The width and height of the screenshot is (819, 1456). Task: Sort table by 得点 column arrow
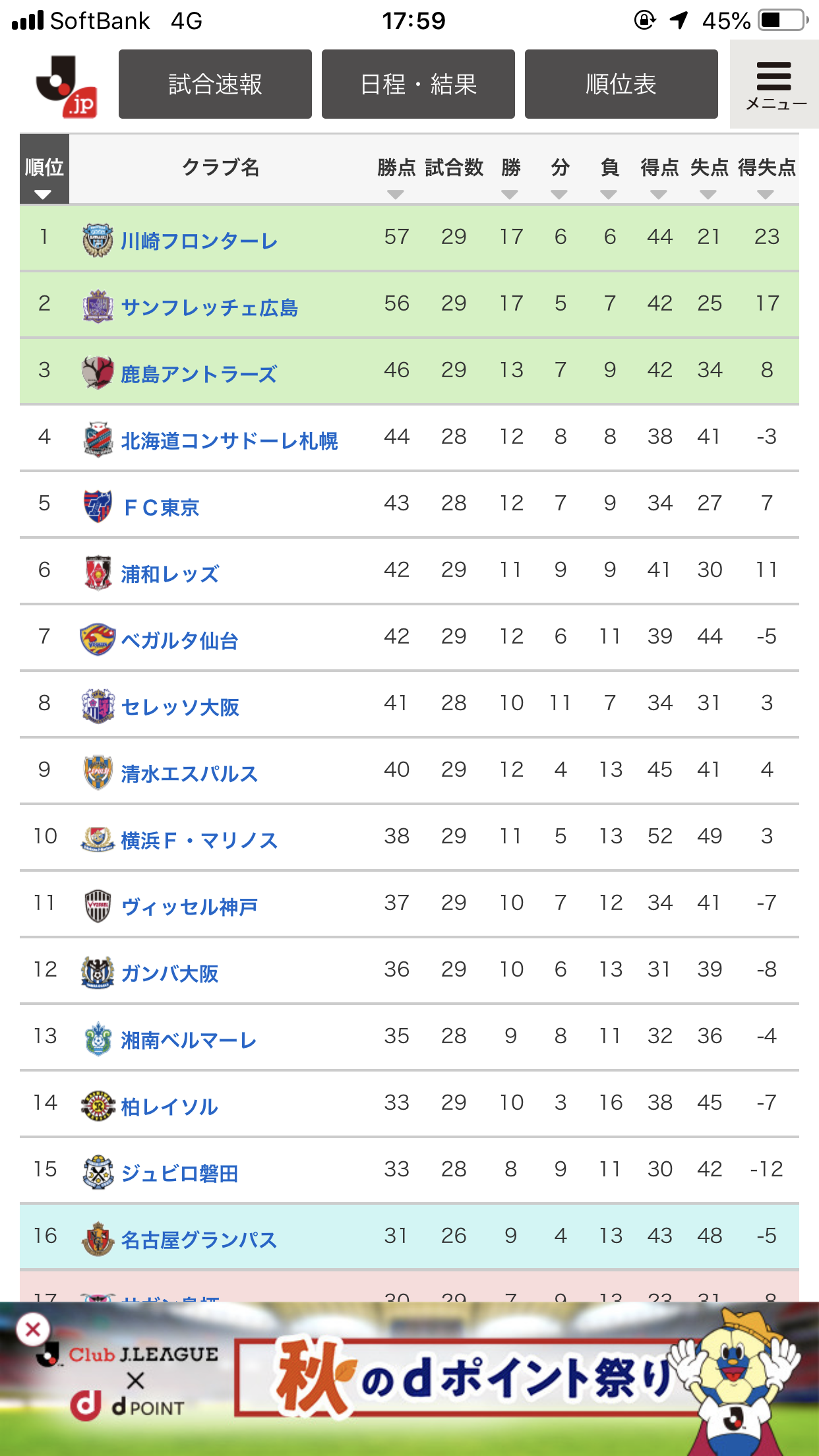click(659, 194)
